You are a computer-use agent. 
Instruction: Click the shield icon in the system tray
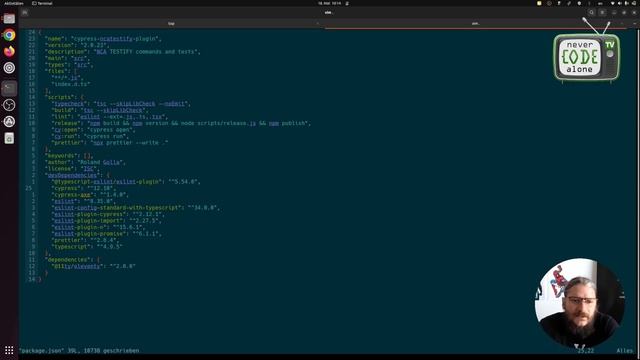tap(579, 3)
